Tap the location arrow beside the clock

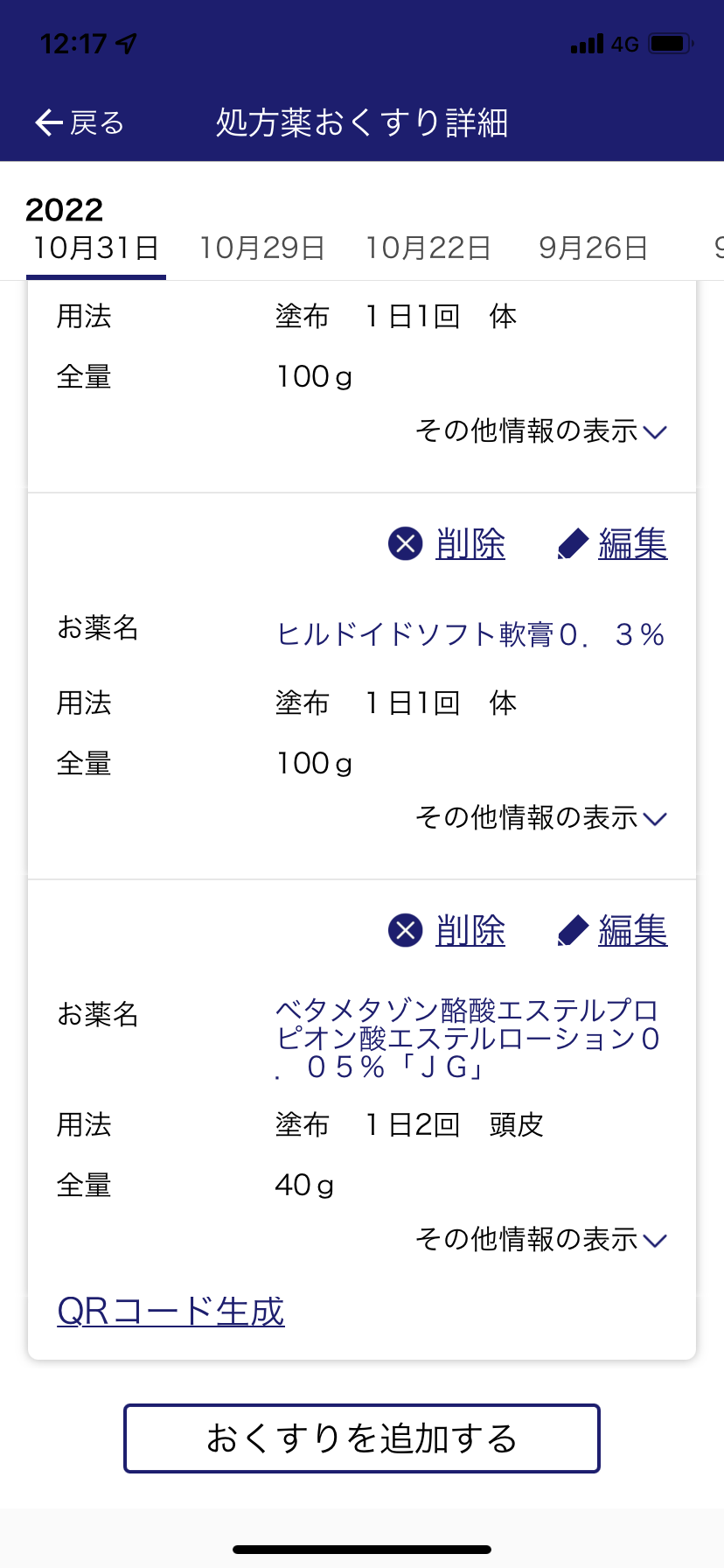click(x=127, y=44)
